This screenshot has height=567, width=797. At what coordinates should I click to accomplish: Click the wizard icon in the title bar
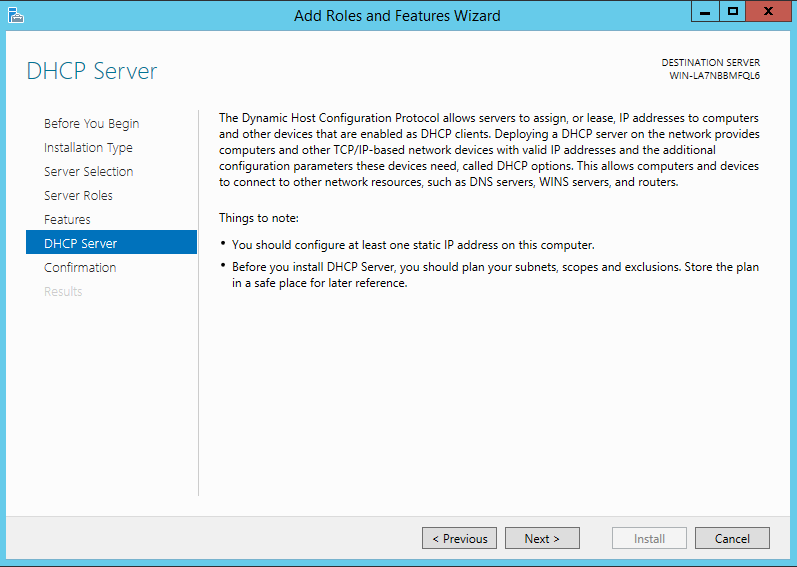pos(16,15)
